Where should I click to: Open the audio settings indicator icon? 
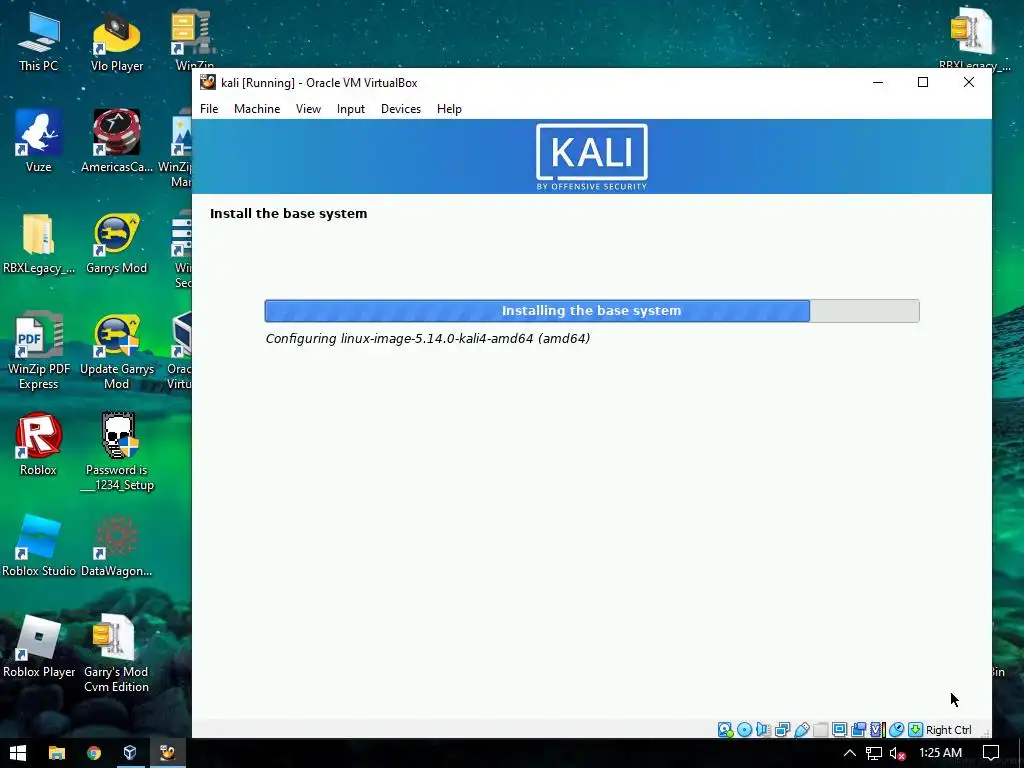[763, 729]
